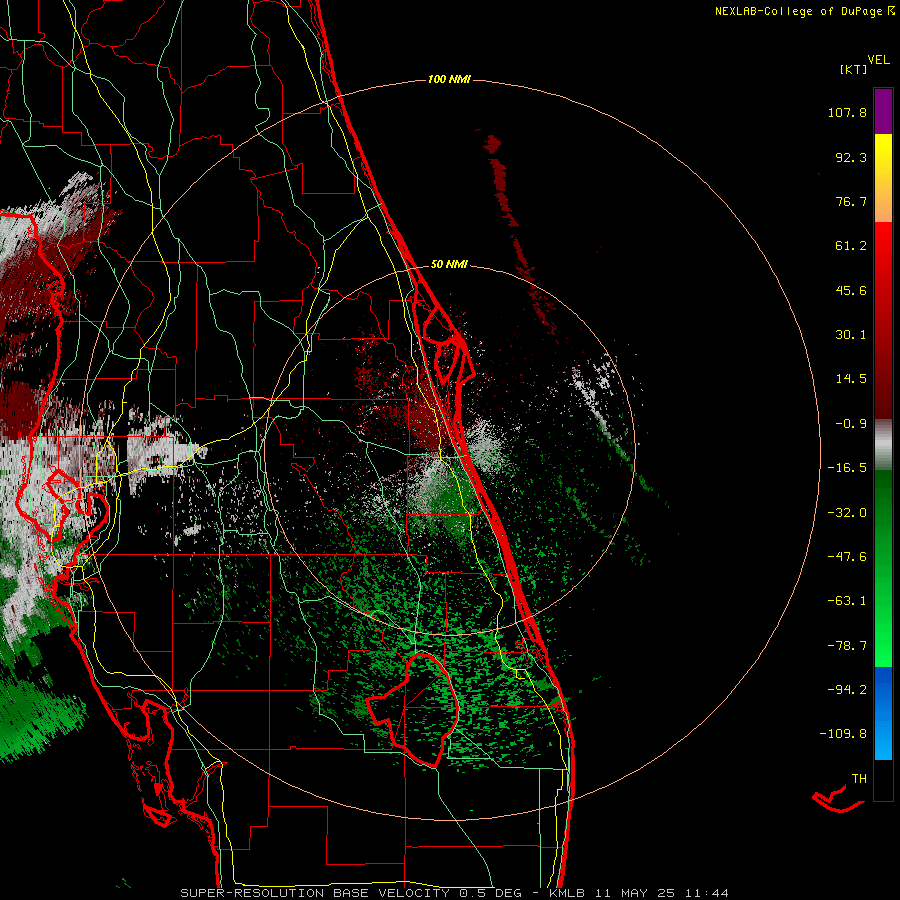Click the -0.9 legend value
Image resolution: width=900 pixels, height=900 pixels.
click(851, 424)
